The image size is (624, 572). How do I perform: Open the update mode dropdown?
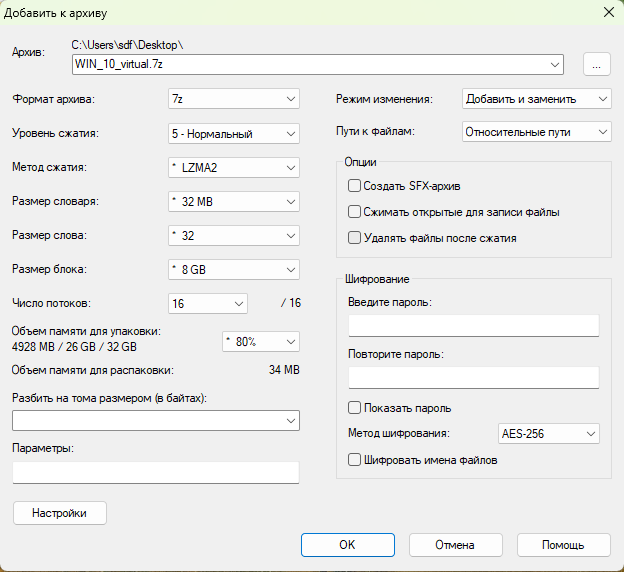click(x=536, y=99)
